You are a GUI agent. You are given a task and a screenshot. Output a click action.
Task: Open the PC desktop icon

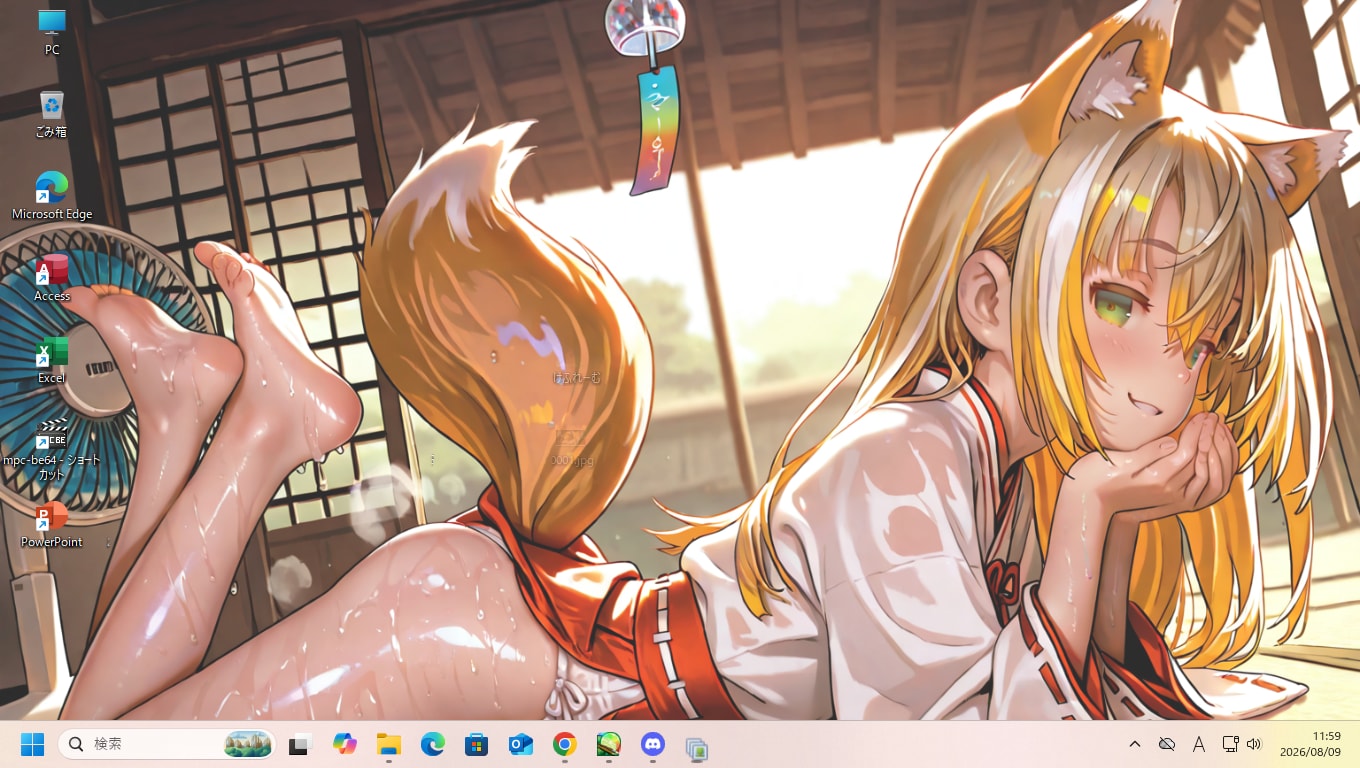point(52,32)
